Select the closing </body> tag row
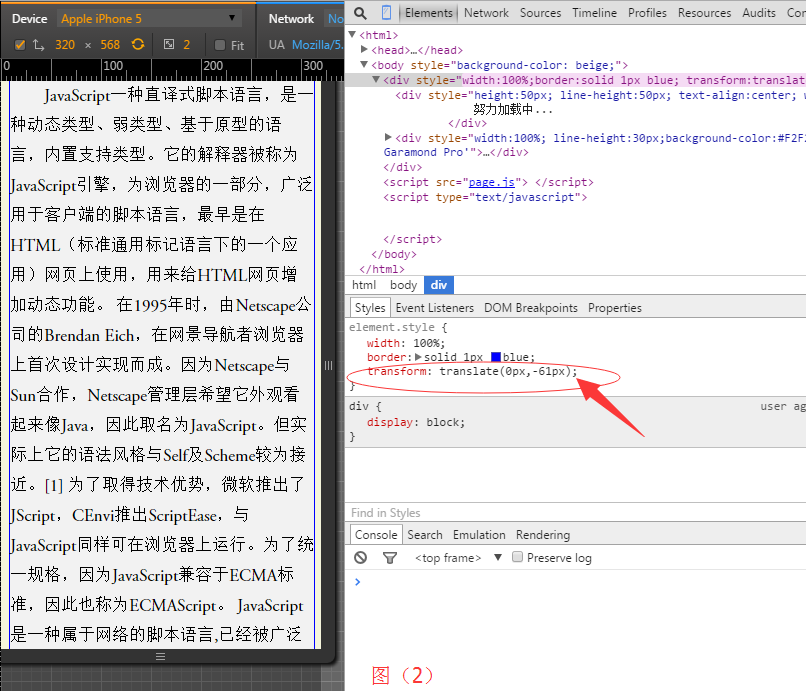This screenshot has width=806, height=691. coord(394,254)
